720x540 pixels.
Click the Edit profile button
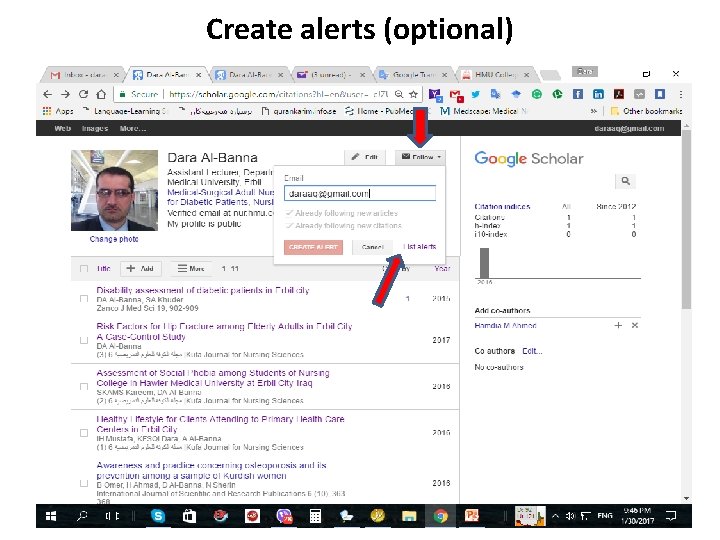(x=365, y=157)
